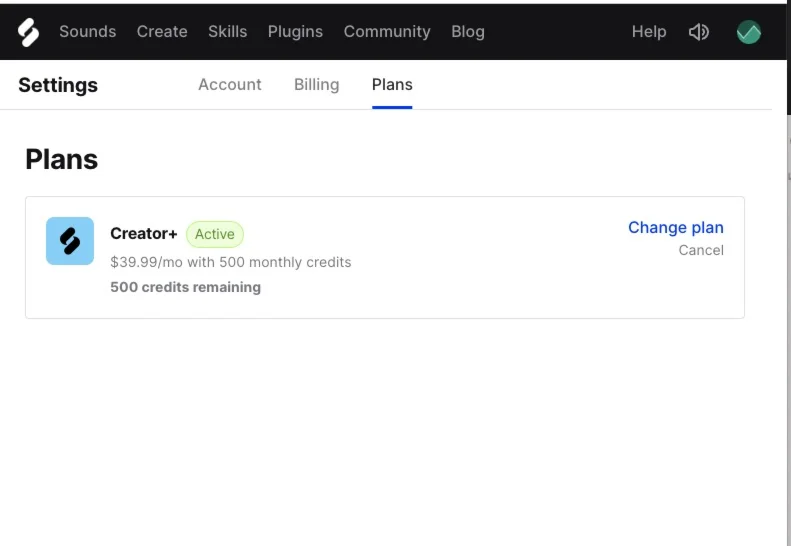This screenshot has height=546, width=791.
Task: Open the Skills page
Action: pyautogui.click(x=227, y=32)
